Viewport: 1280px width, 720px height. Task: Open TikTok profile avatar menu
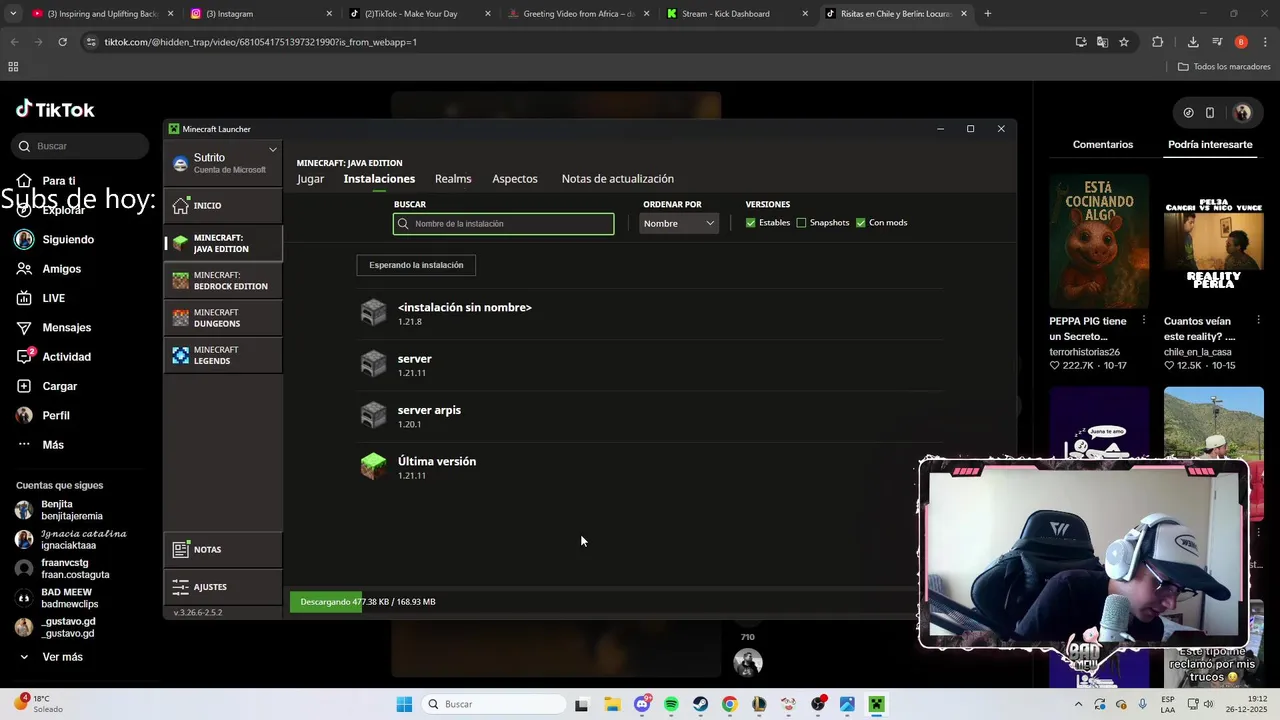coord(1243,113)
